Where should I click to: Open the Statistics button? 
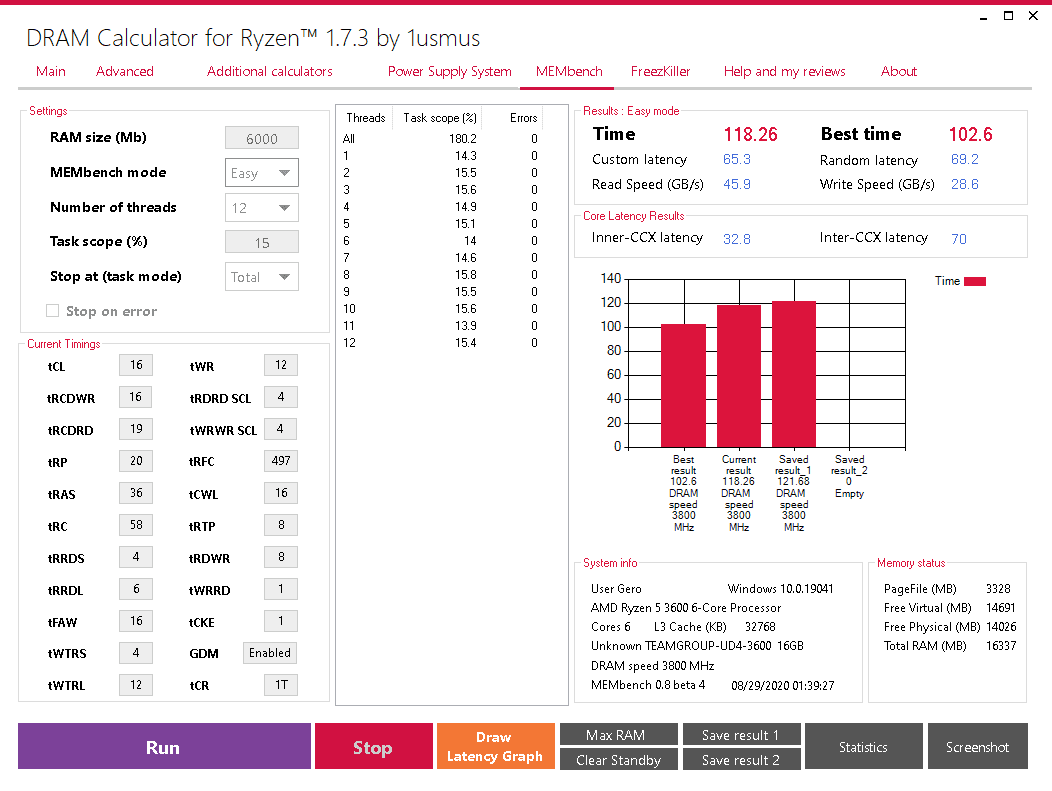(x=863, y=746)
